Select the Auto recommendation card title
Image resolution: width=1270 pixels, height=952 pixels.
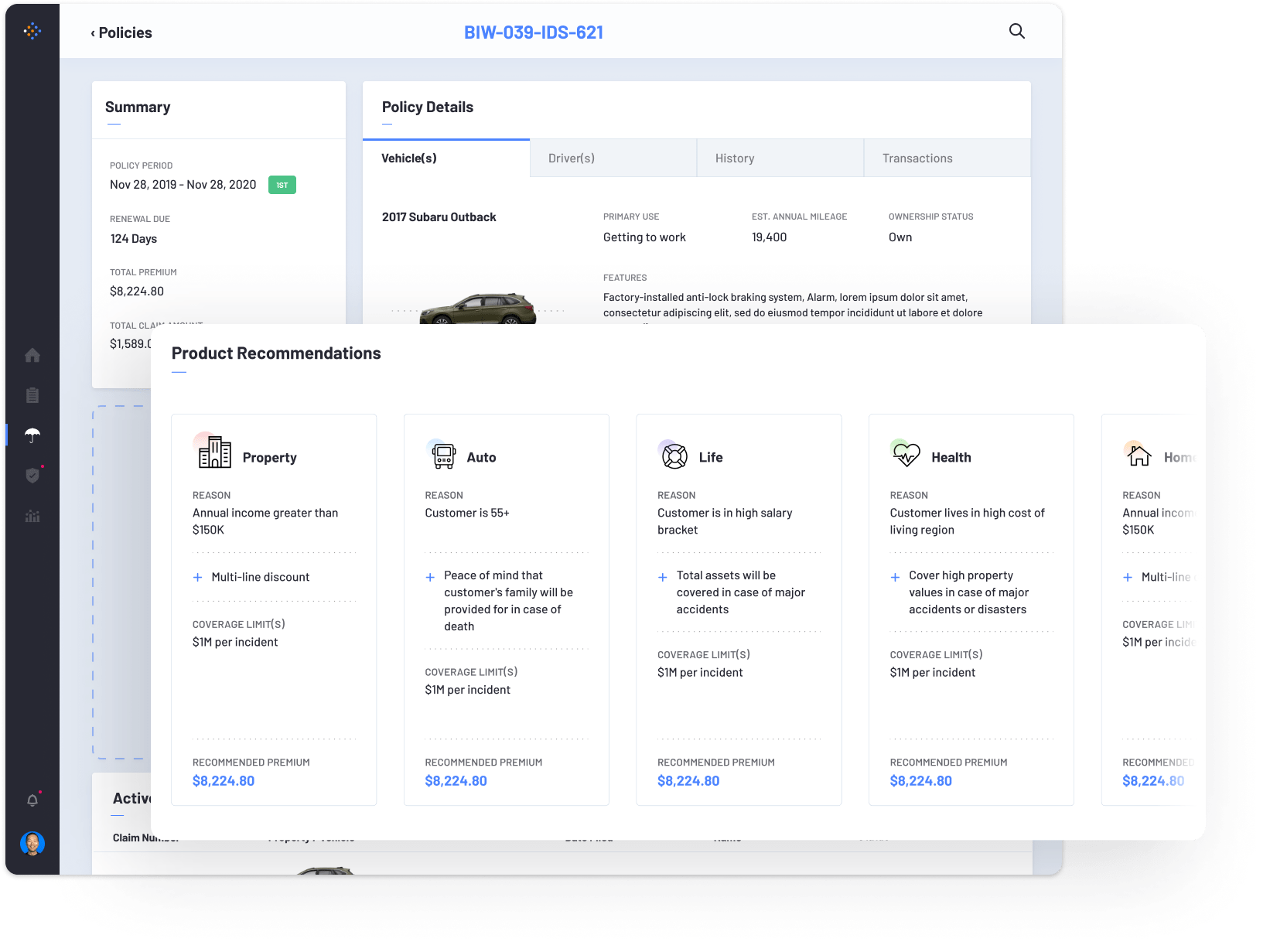click(482, 458)
